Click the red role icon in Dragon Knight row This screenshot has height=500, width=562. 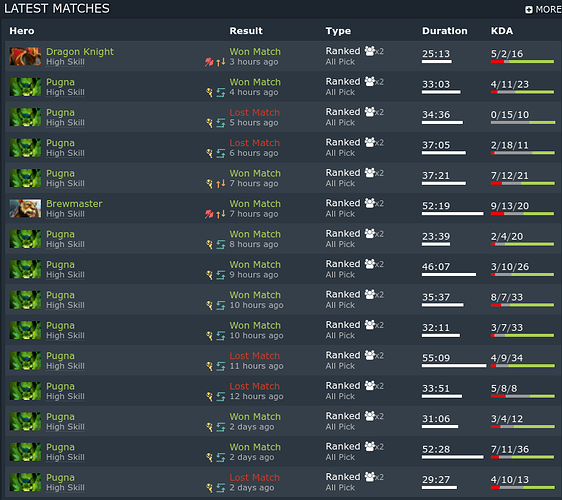209,62
